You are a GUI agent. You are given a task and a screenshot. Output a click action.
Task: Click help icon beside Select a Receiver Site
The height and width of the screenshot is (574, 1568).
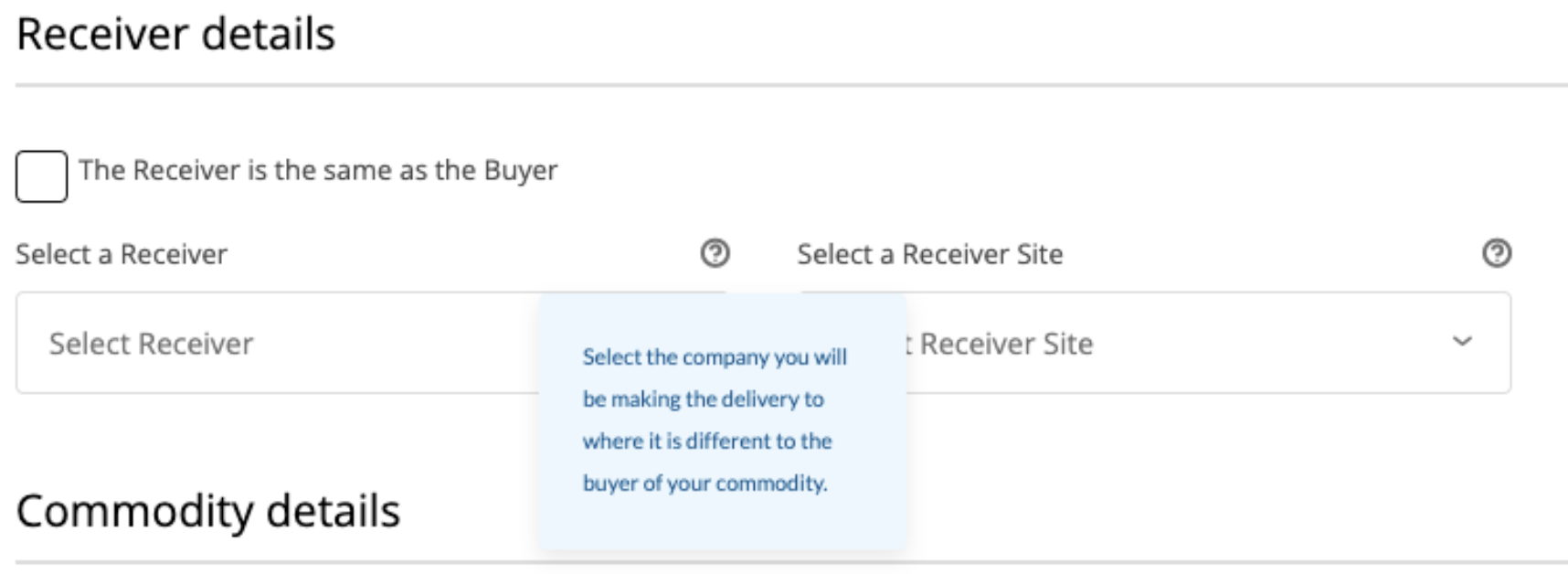point(1496,253)
